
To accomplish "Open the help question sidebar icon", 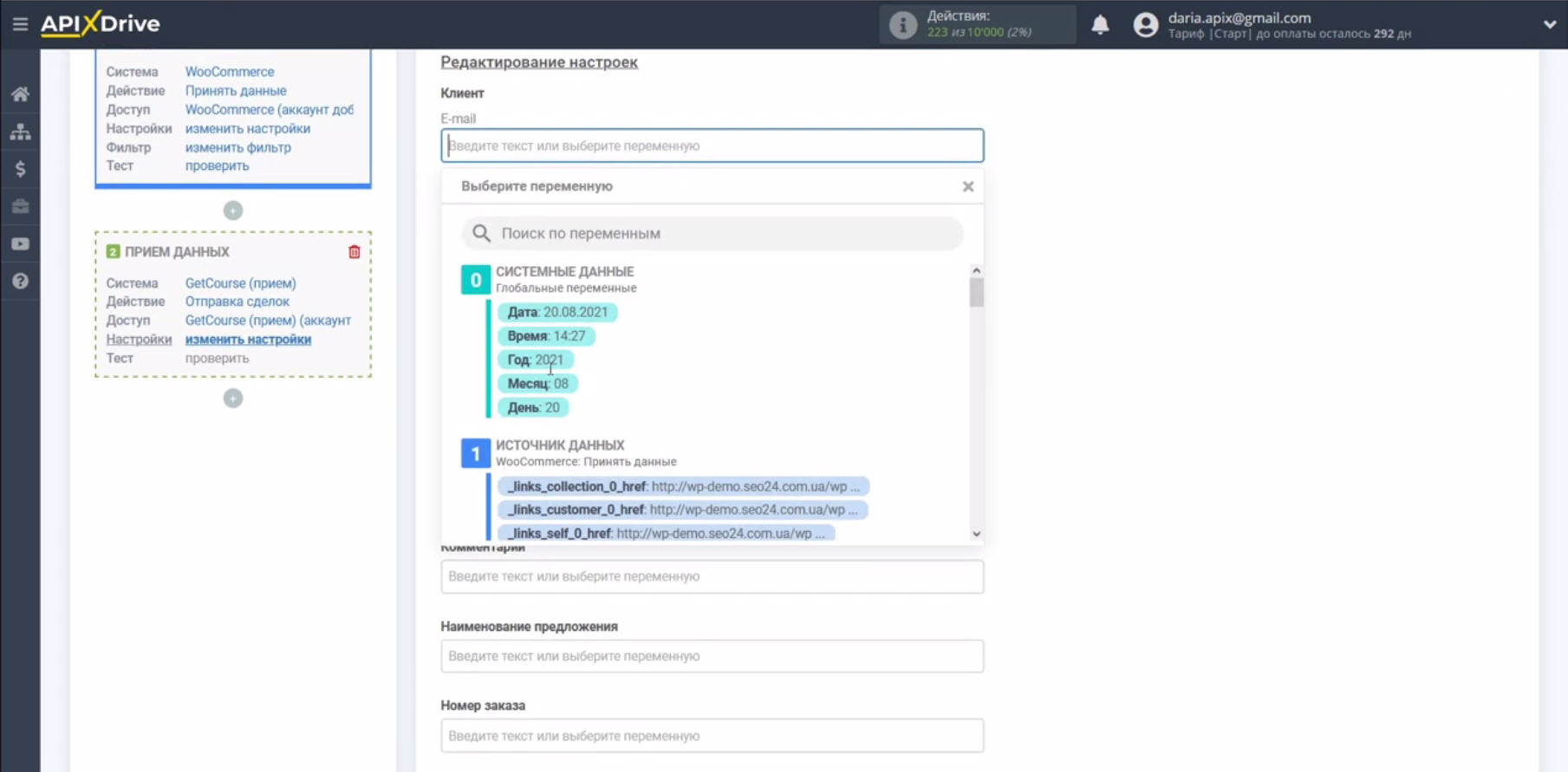I will (x=20, y=282).
